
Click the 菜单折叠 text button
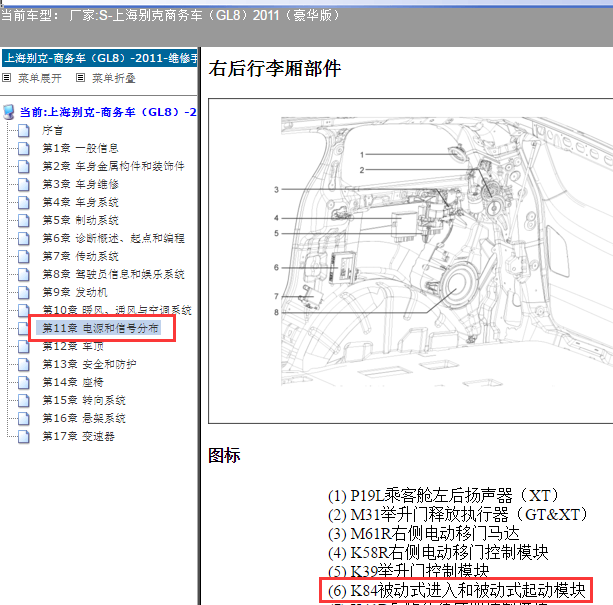point(114,78)
